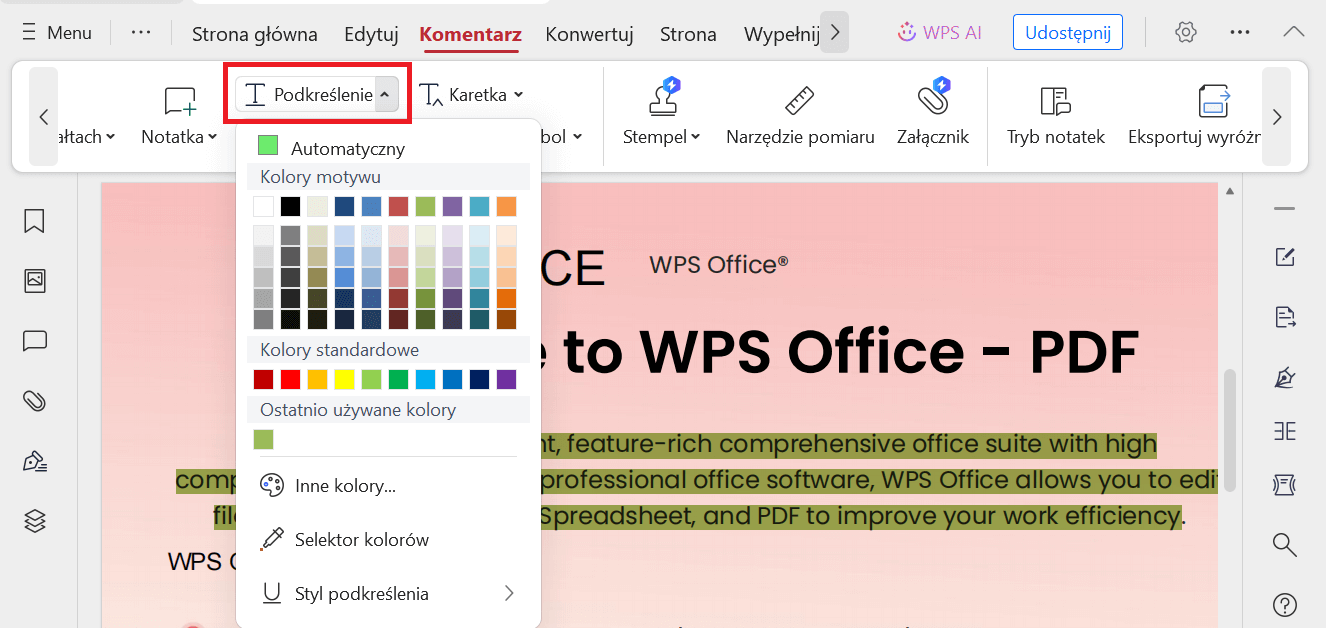This screenshot has width=1326, height=628.
Task: Open help question mark icon
Action: (1285, 604)
